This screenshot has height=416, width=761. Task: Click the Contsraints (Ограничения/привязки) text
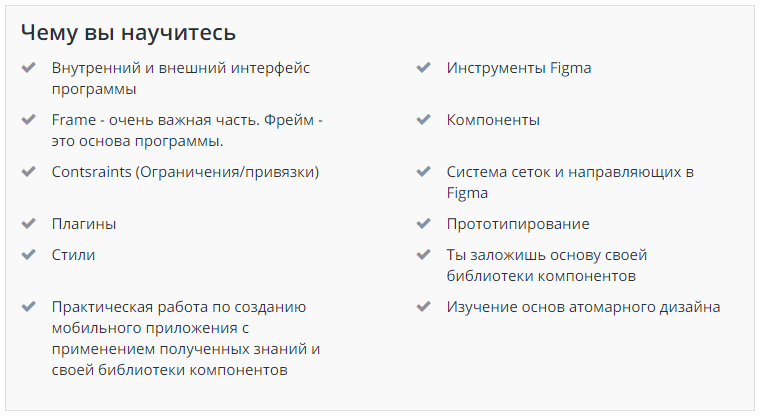tap(185, 172)
